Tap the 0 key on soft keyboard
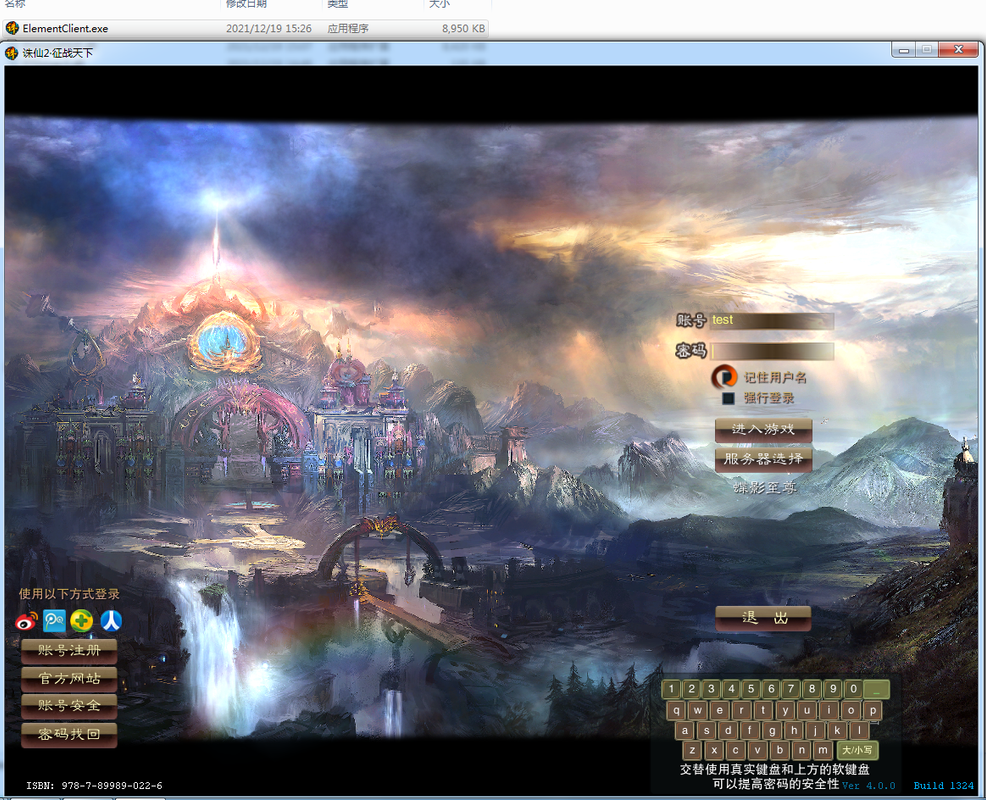The image size is (986, 800). tap(853, 689)
